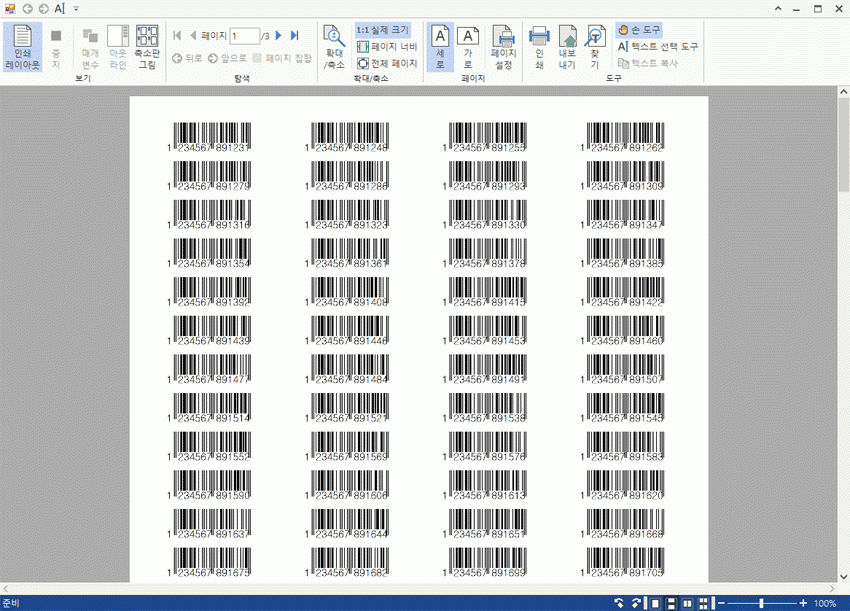850x611 pixels.
Task: Open the 매개 변수 parameters panel
Action: coord(90,47)
